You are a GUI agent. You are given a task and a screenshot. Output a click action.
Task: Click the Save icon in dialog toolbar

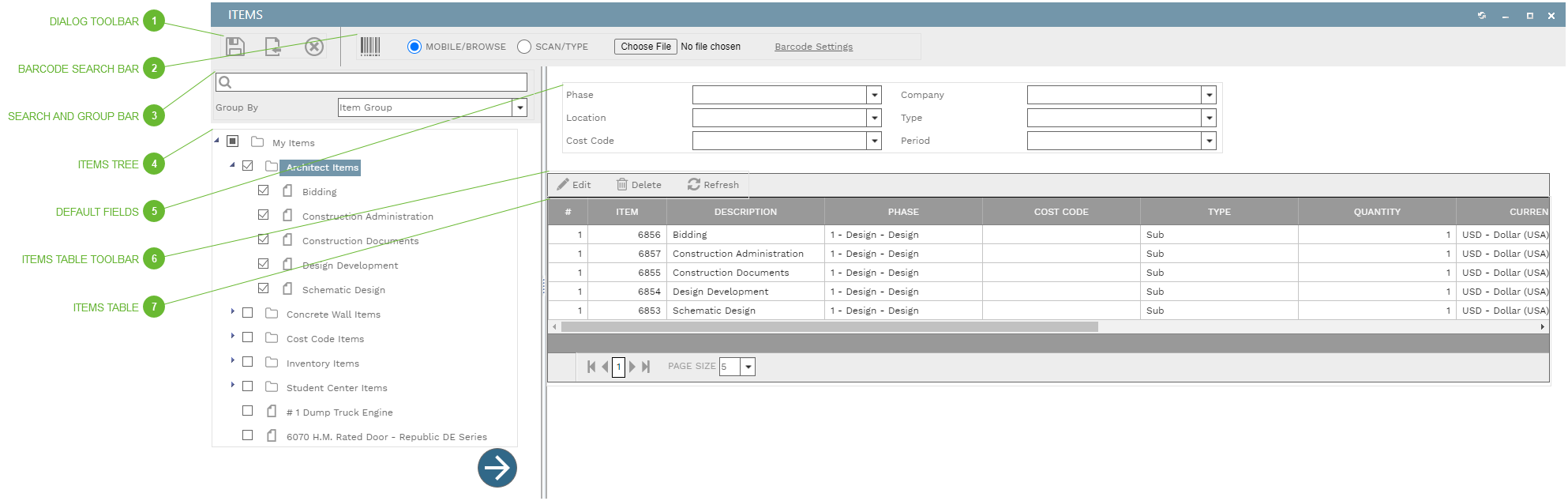coord(235,47)
